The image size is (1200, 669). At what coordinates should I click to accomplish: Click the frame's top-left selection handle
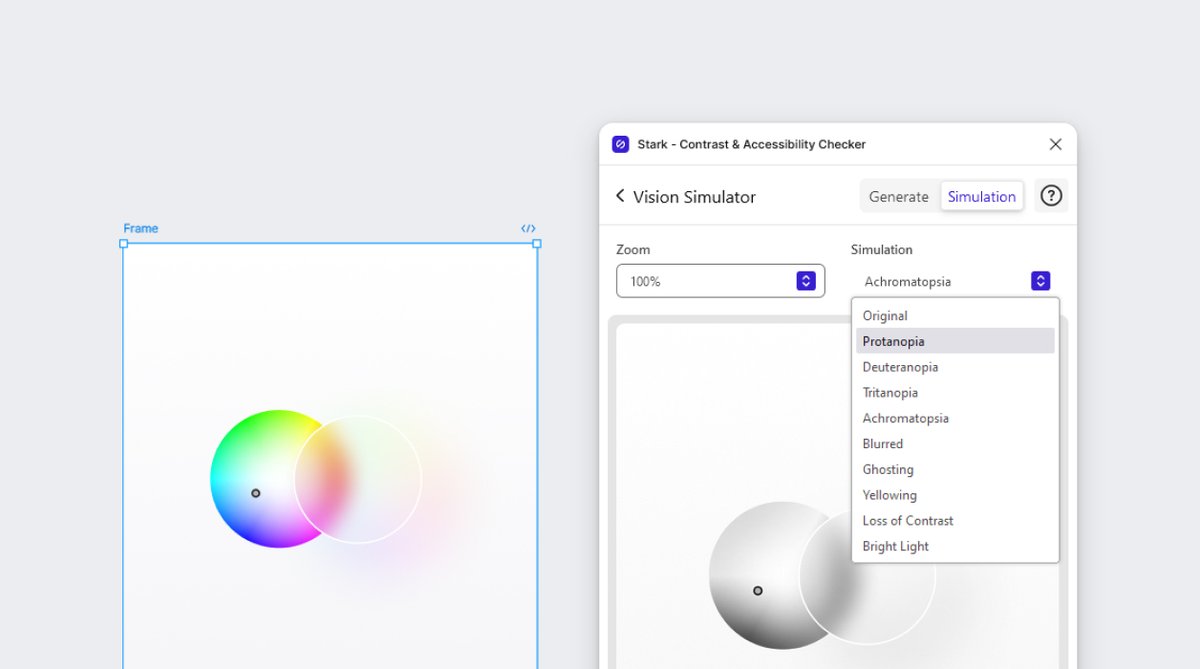[x=124, y=243]
